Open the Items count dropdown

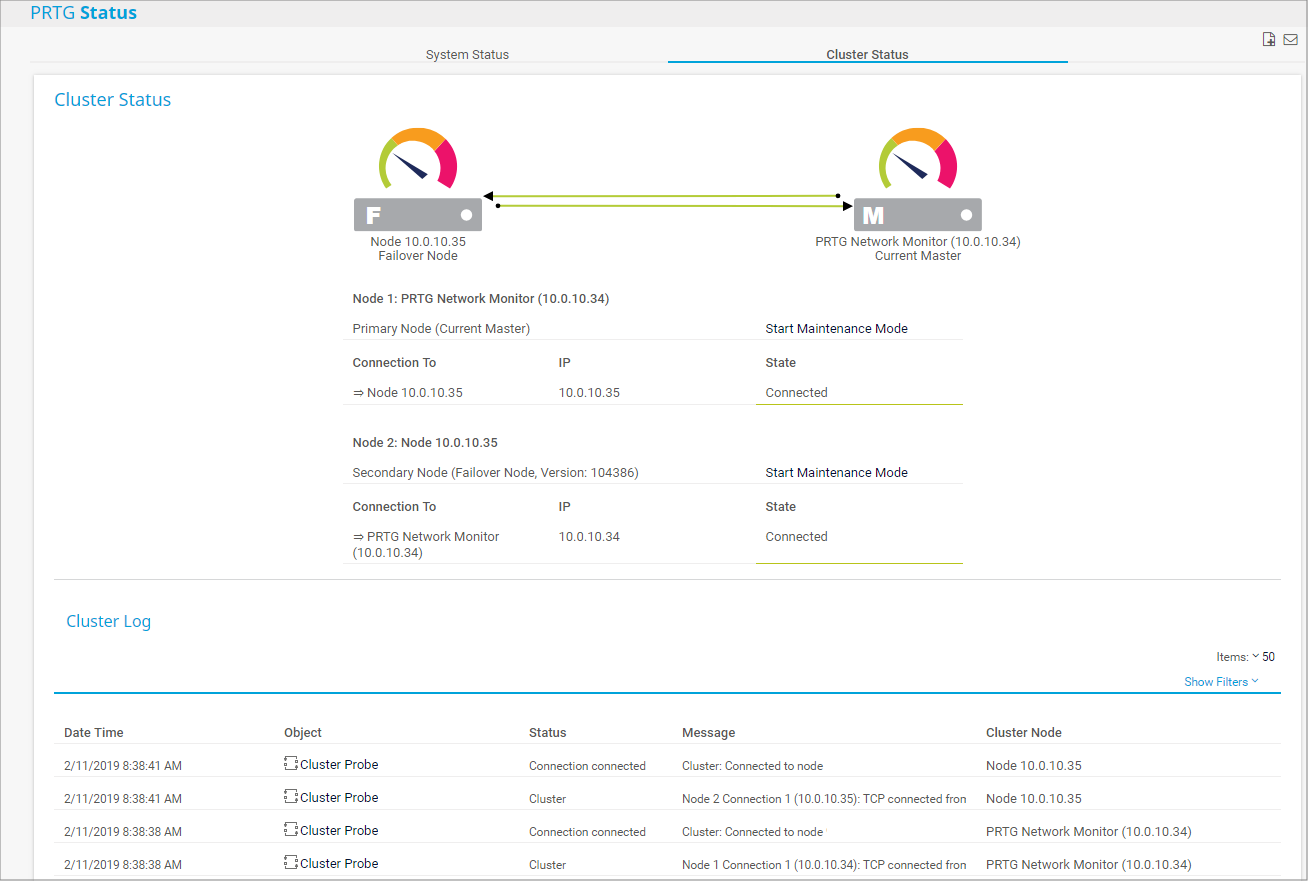[x=1263, y=657]
